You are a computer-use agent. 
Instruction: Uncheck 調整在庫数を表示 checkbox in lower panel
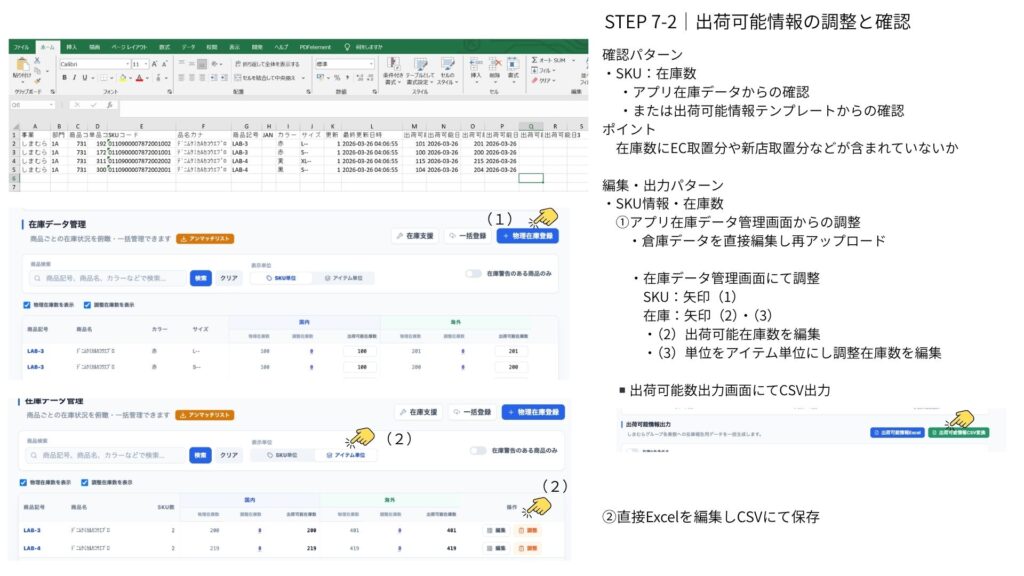click(x=86, y=482)
